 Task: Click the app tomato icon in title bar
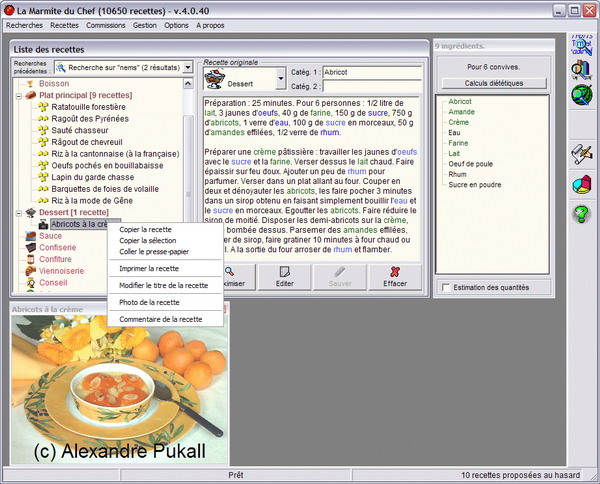[9, 11]
